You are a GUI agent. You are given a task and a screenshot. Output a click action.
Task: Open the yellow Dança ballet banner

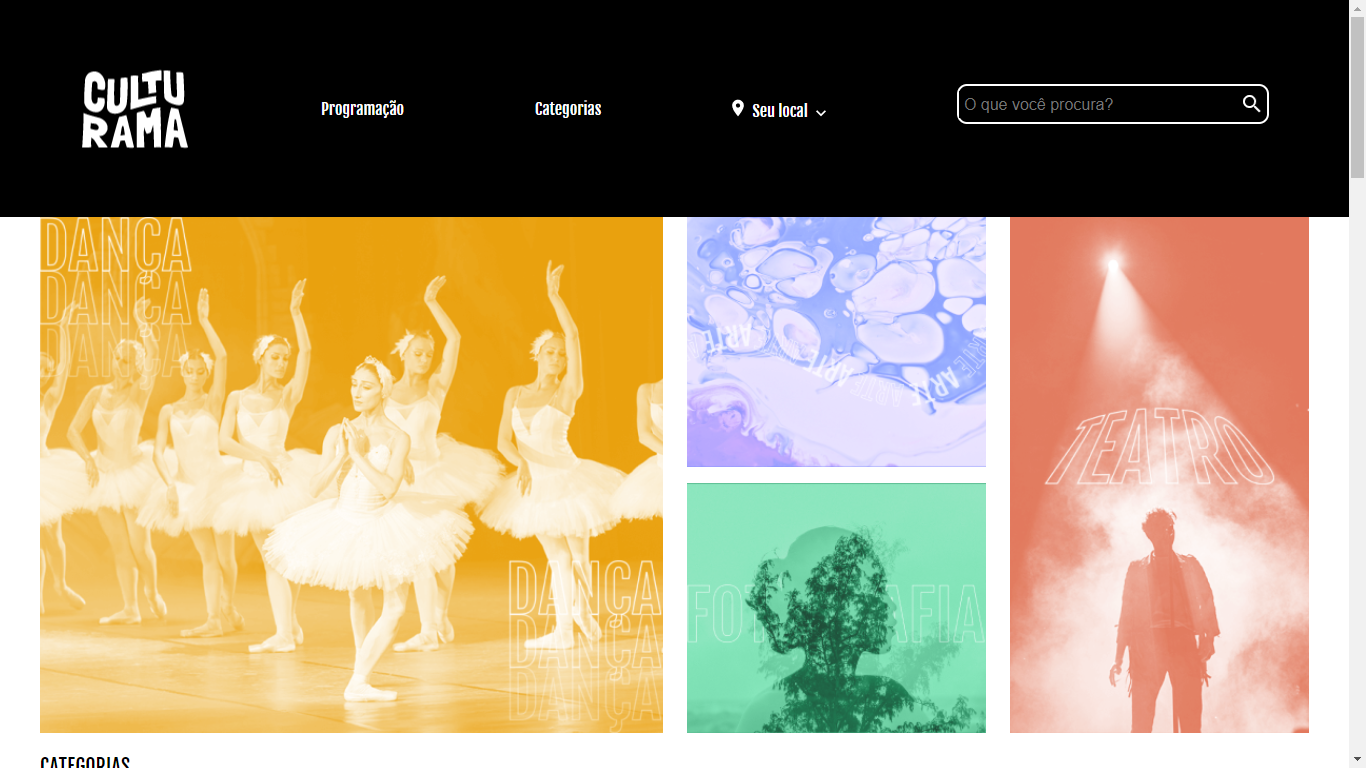pyautogui.click(x=351, y=474)
